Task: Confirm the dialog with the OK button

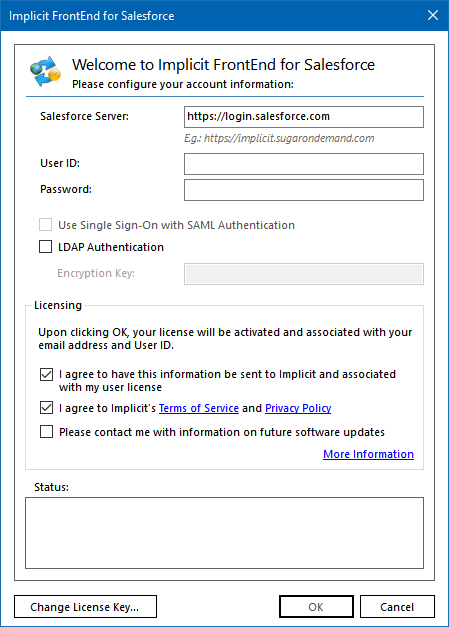Action: point(316,607)
